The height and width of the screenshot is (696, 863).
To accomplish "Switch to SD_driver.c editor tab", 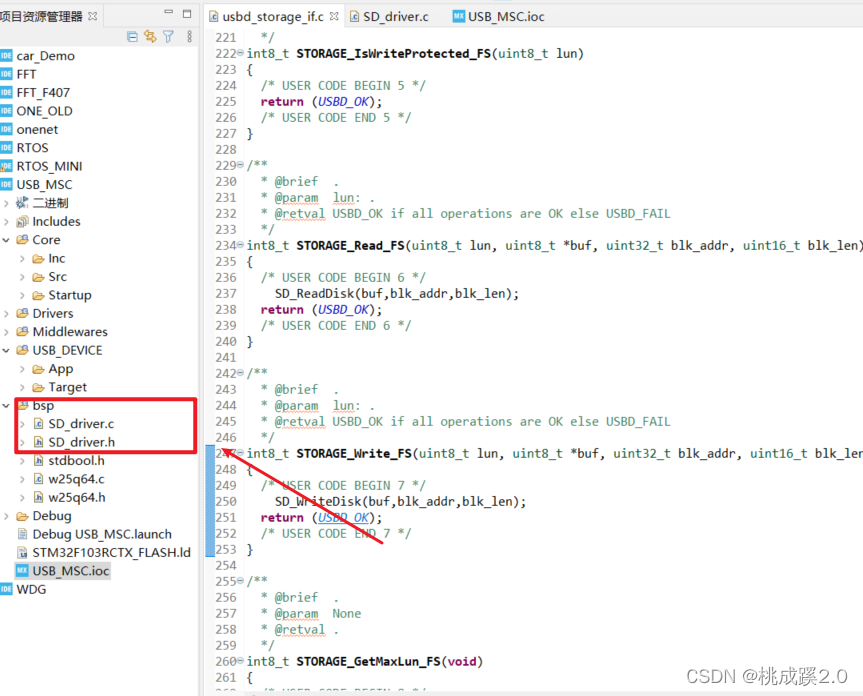I will [389, 17].
